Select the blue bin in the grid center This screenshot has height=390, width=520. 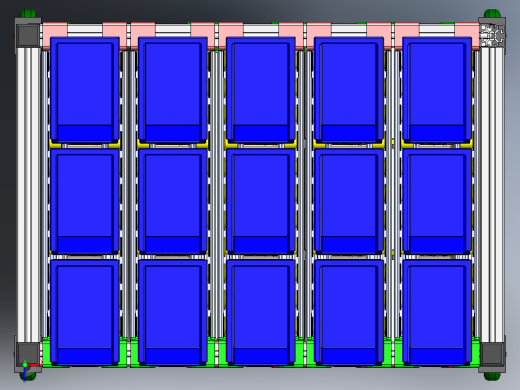click(261, 201)
